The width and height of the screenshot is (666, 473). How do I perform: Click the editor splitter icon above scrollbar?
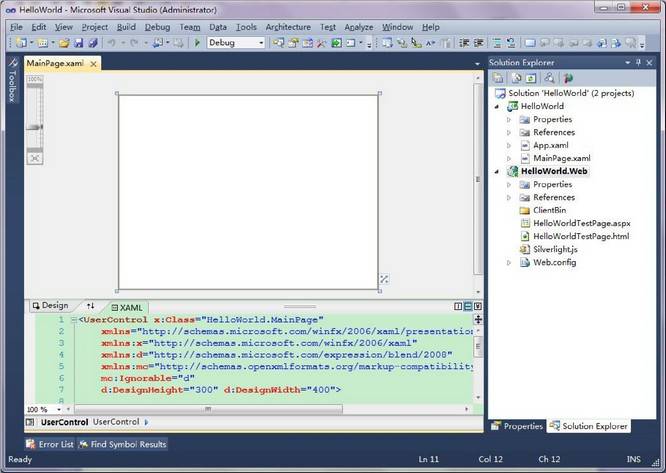478,319
